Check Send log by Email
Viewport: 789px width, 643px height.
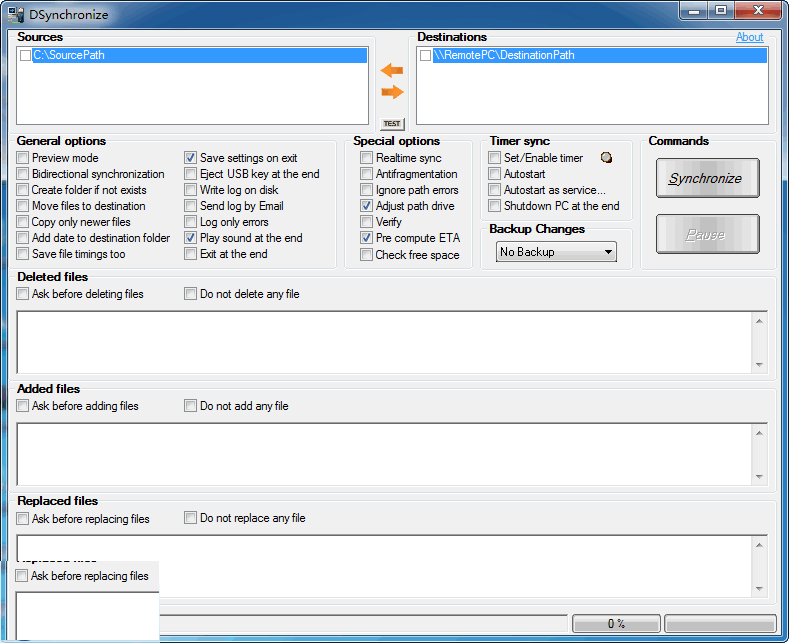point(190,206)
